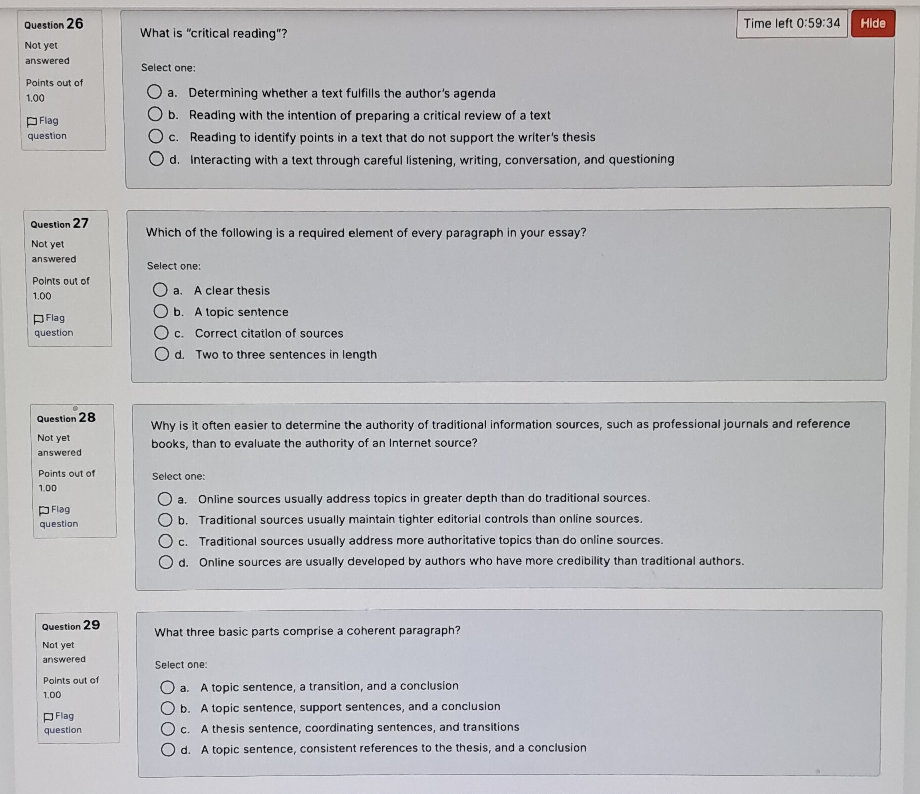Viewport: 920px width, 794px height.
Task: Click the Hide button
Action: point(872,23)
